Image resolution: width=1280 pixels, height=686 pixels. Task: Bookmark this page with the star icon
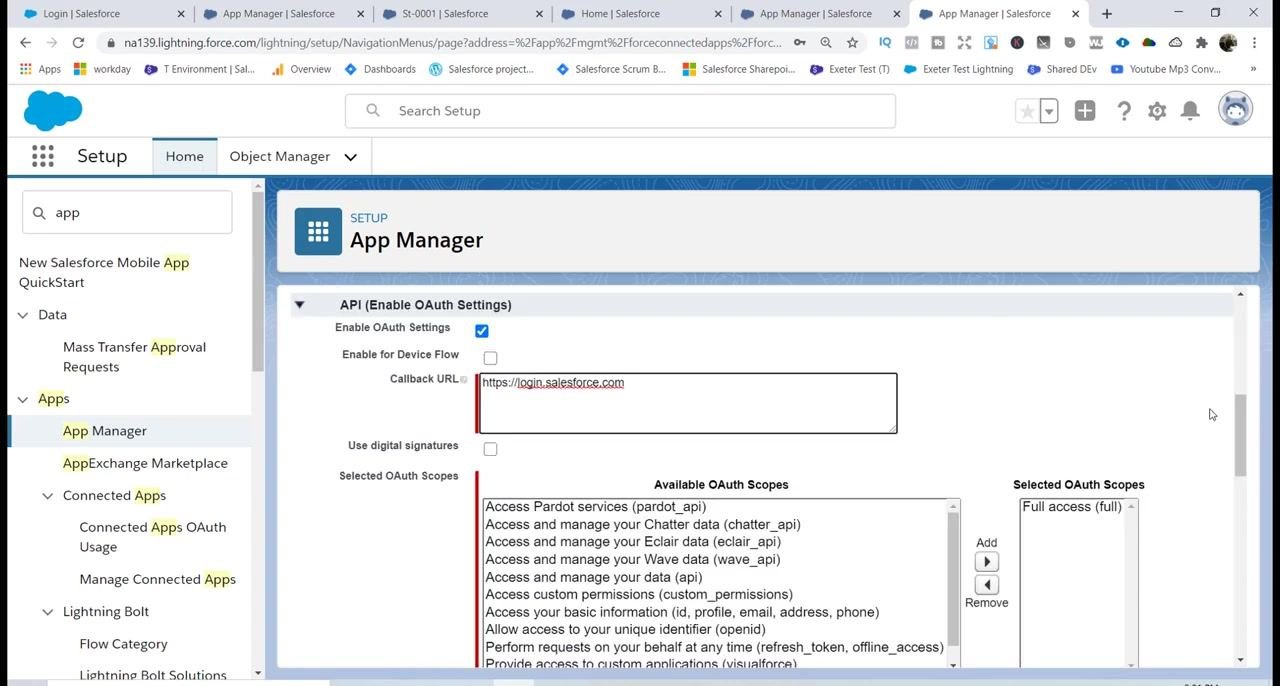coord(852,43)
